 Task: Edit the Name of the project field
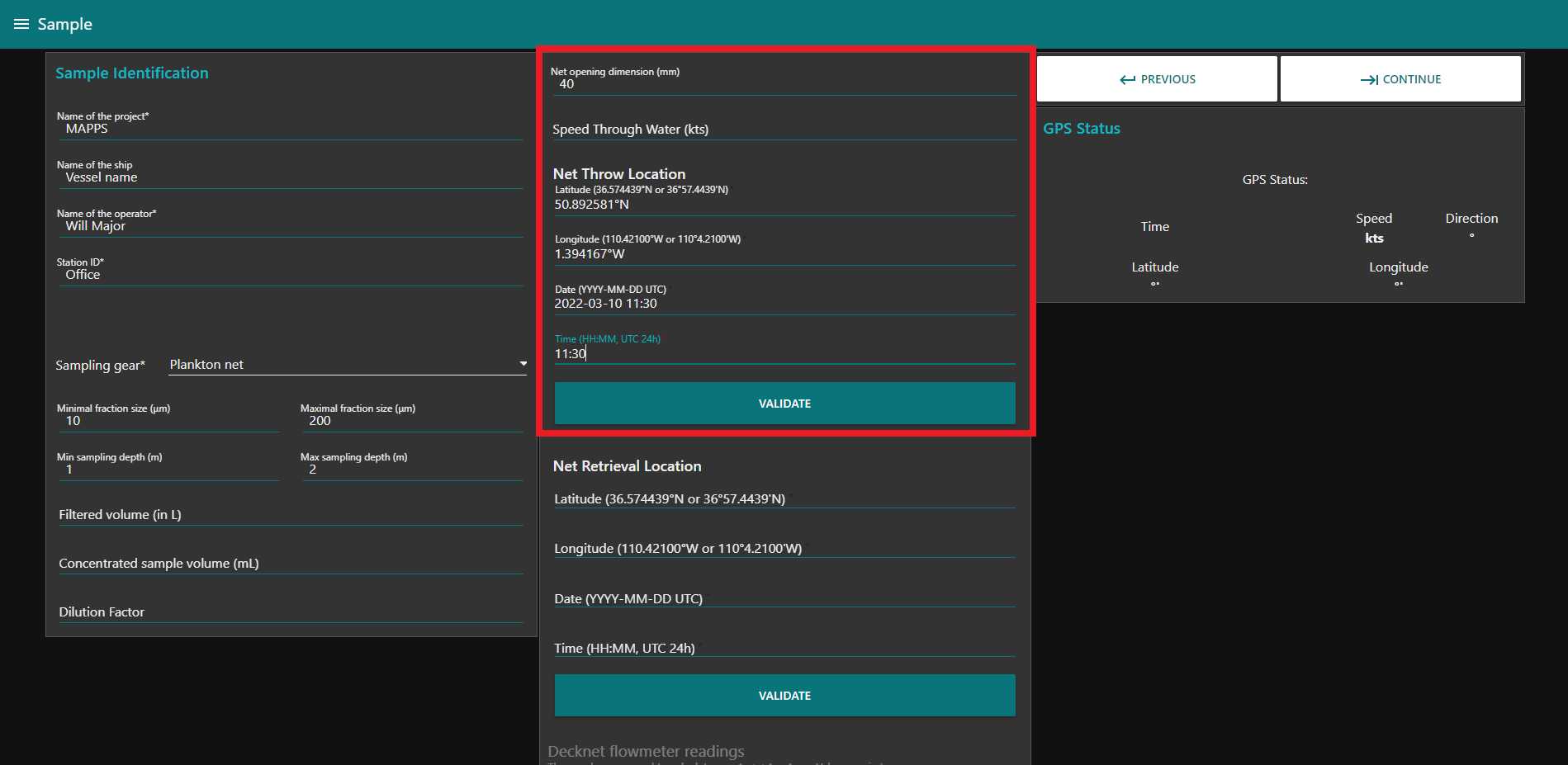coord(289,129)
